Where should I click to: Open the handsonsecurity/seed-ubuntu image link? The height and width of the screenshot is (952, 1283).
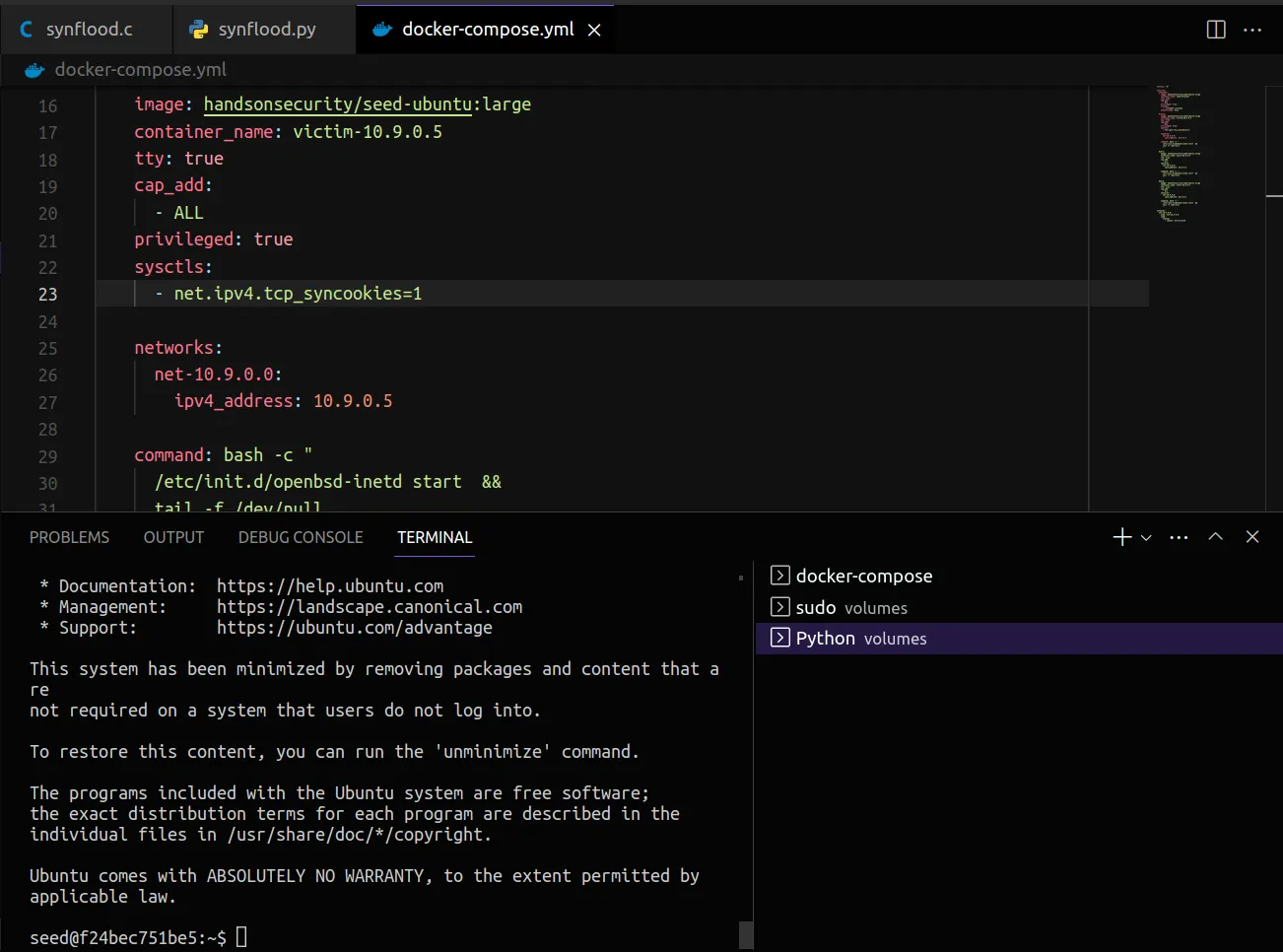tap(337, 104)
